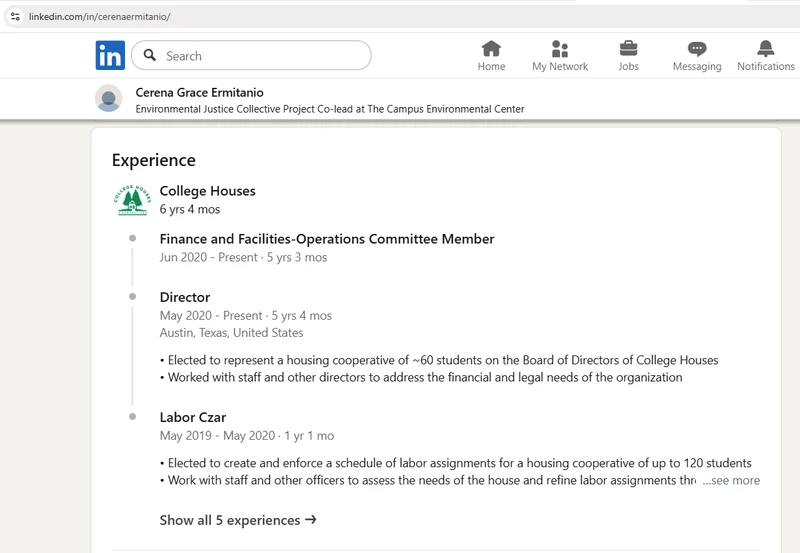Open Home via house icon
This screenshot has width=800, height=553.
(491, 49)
